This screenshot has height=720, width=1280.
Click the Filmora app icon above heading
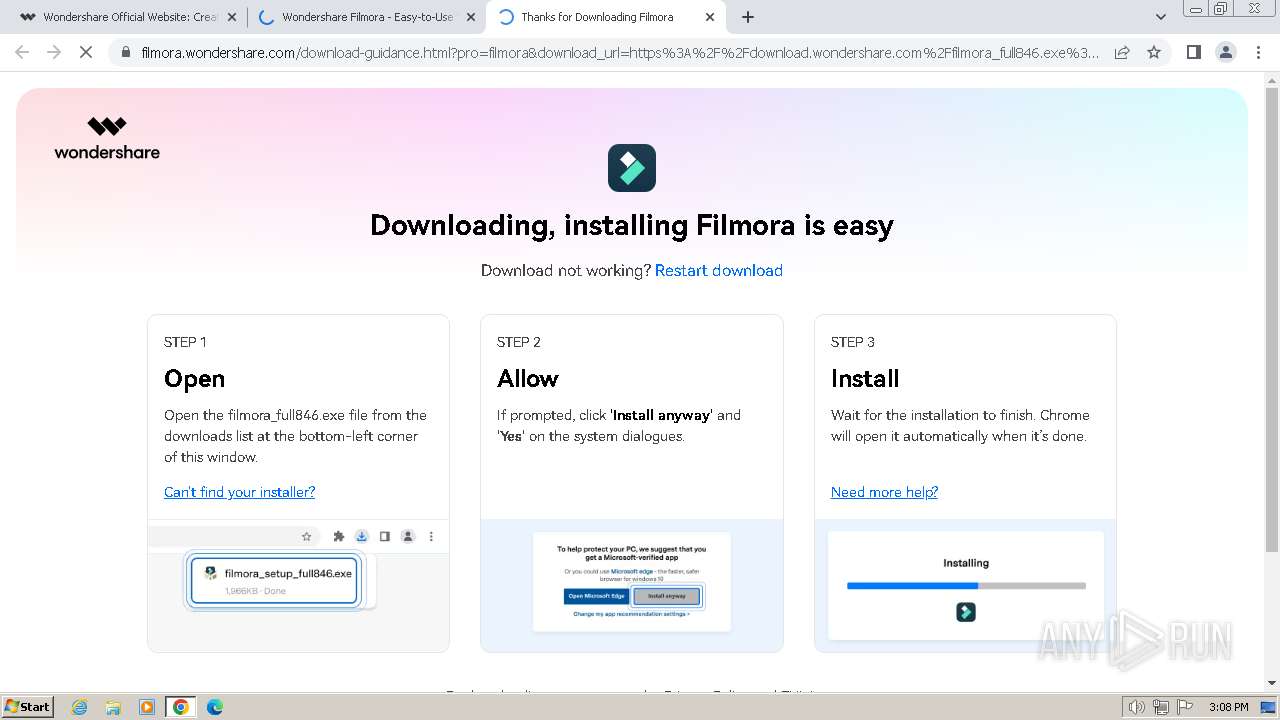tap(632, 168)
